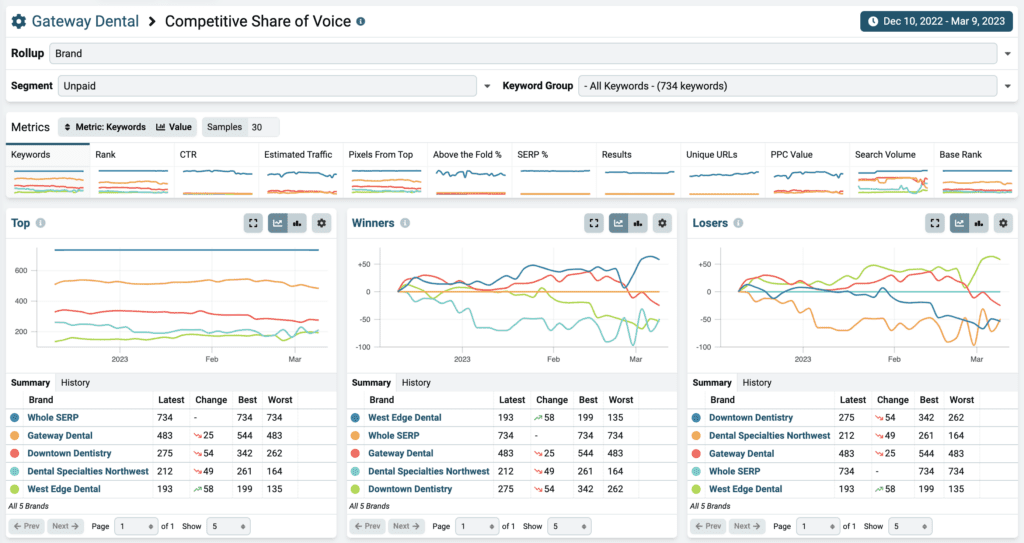Viewport: 1024px width, 543px height.
Task: Select the Pixels From Top metric tab
Action: click(385, 170)
